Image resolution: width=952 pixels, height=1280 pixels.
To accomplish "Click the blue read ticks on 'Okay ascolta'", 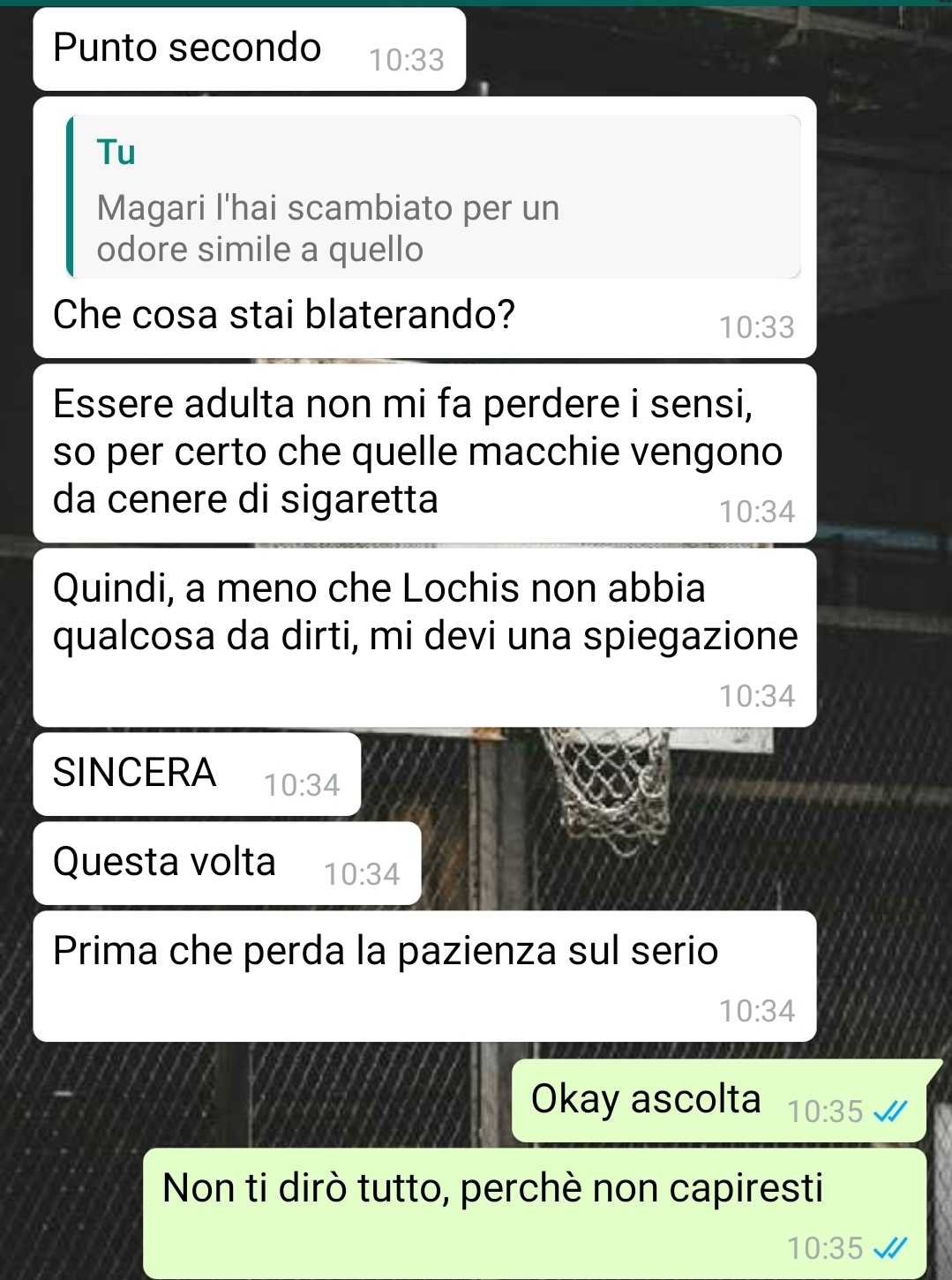I will (890, 1112).
